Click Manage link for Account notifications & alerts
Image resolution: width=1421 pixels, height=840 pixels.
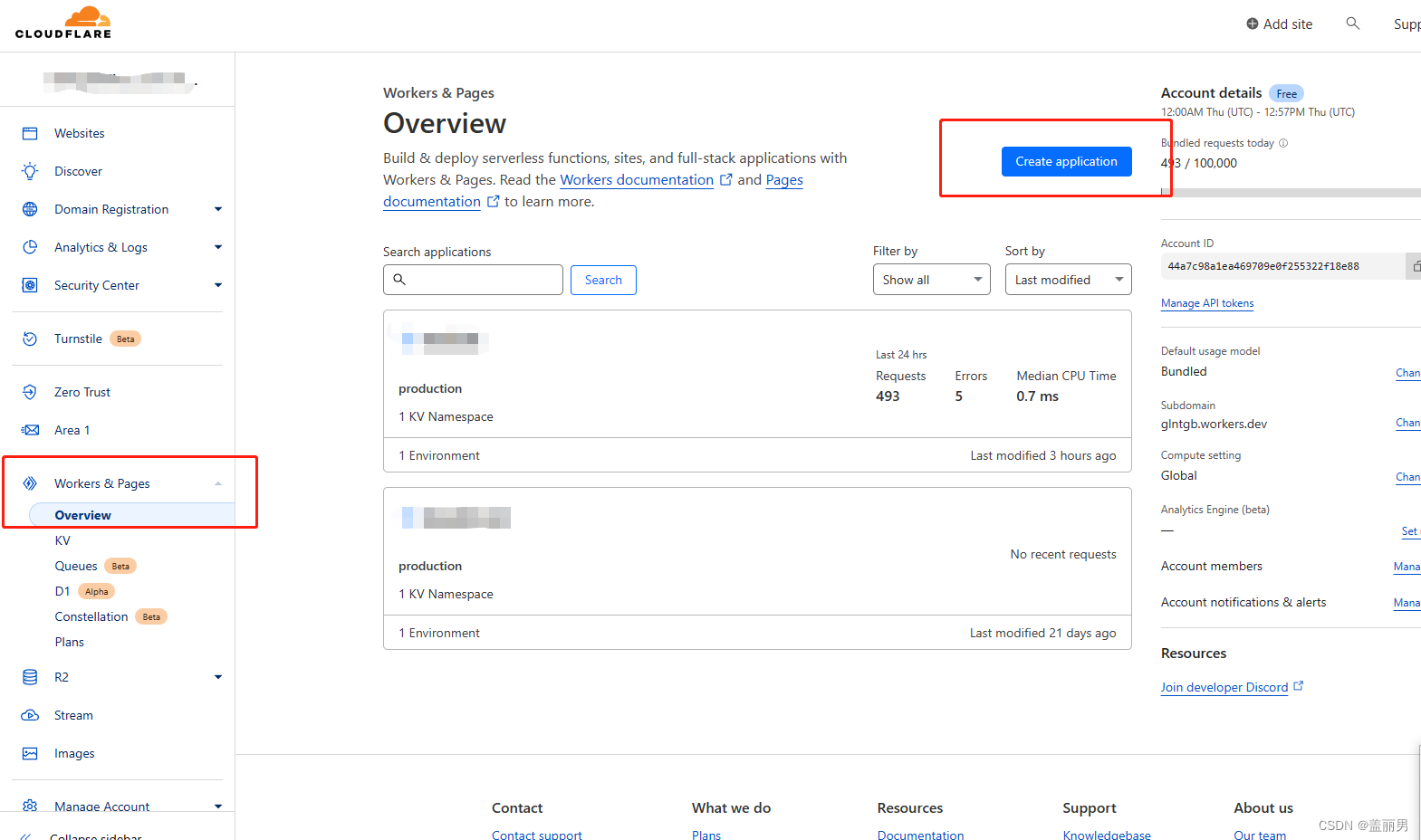pos(1407,603)
